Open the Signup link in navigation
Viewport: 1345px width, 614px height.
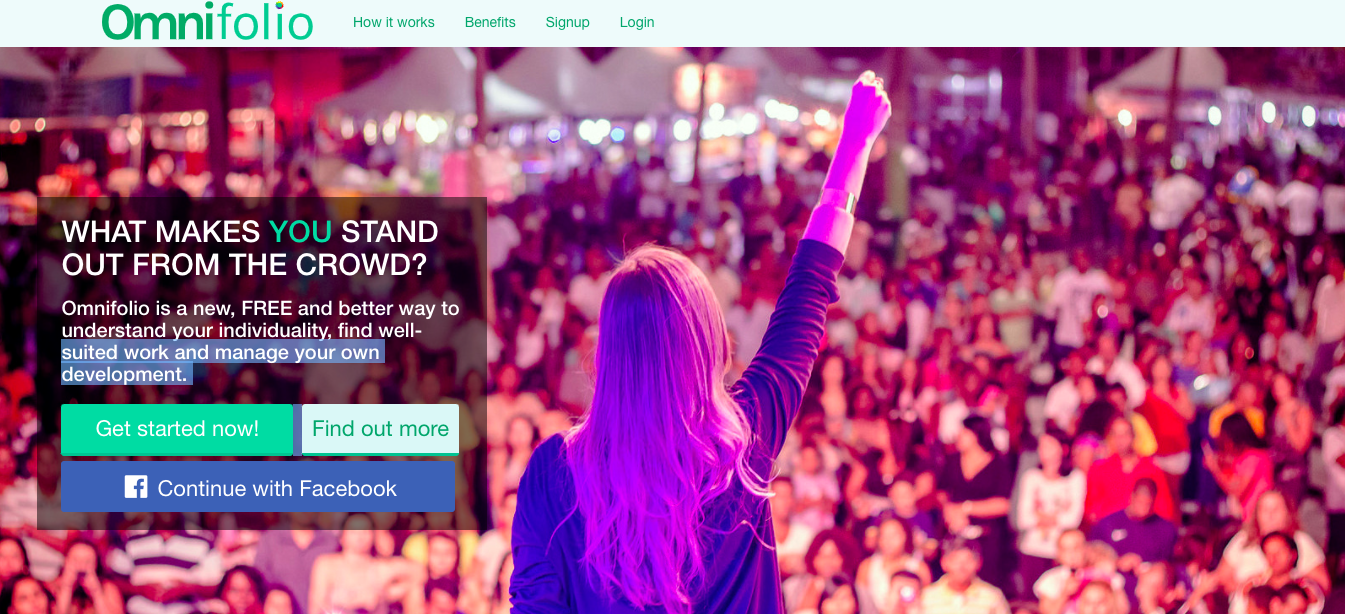(x=568, y=22)
